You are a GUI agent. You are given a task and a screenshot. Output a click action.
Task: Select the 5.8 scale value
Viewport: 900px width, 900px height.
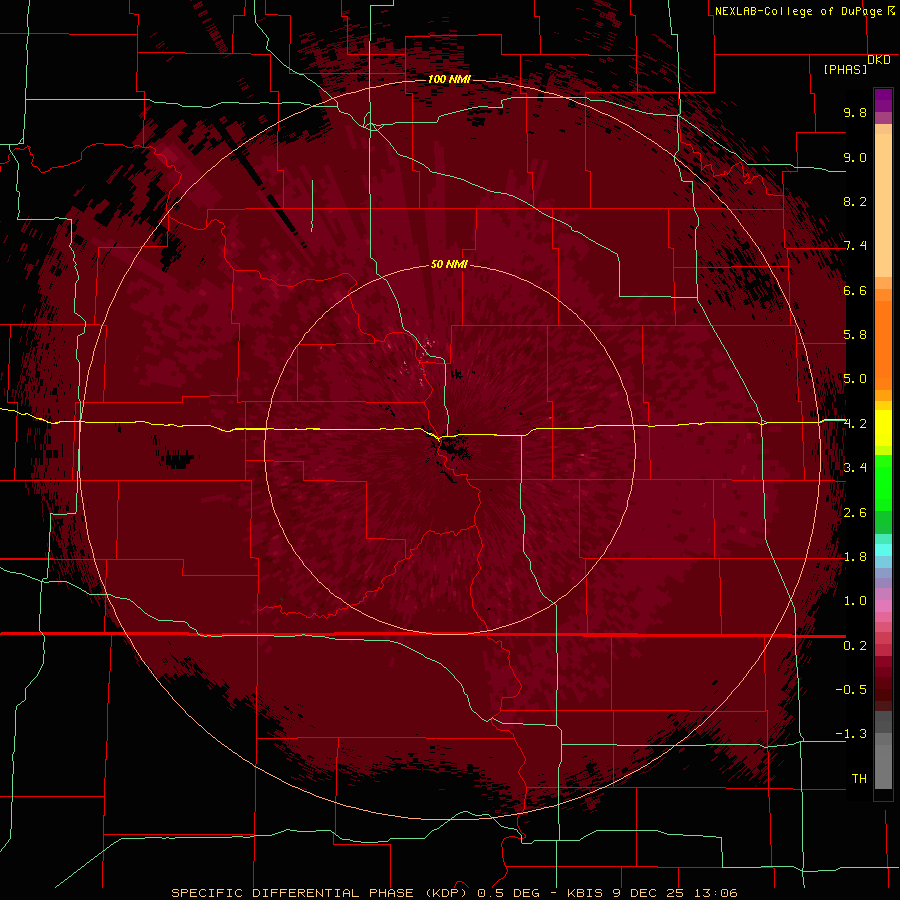click(855, 335)
